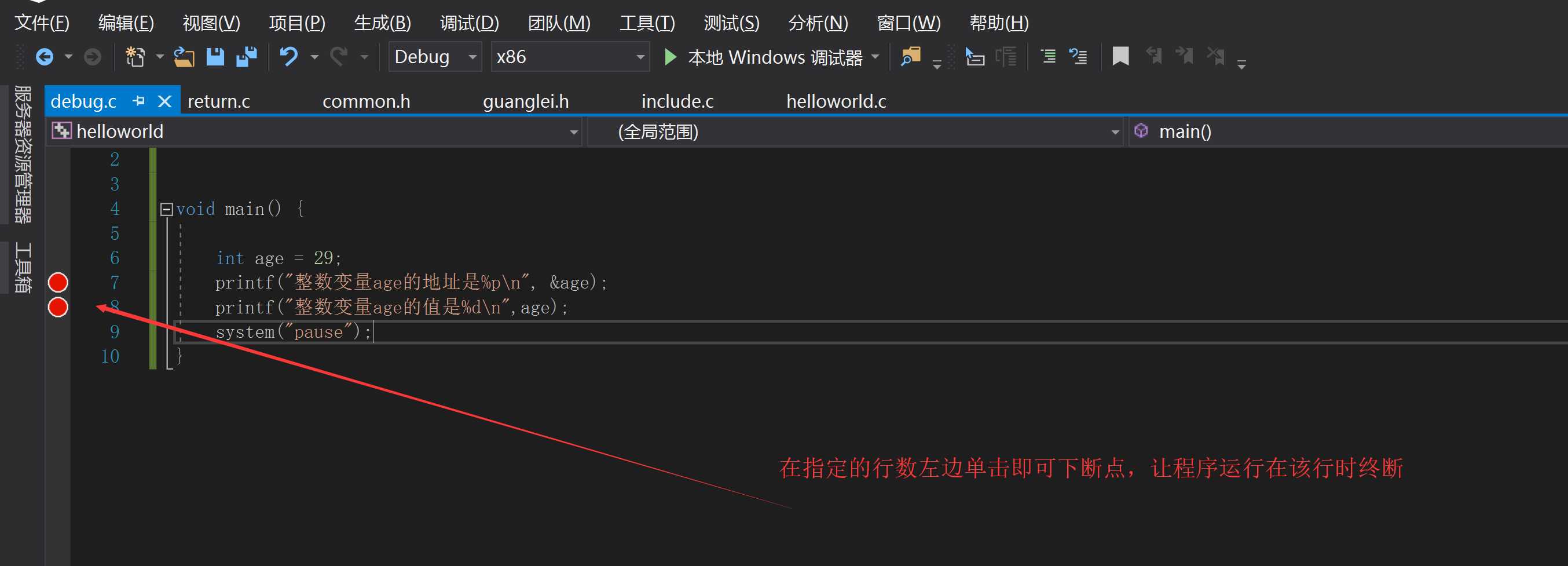The width and height of the screenshot is (1568, 566).
Task: Pin the debug.c tab
Action: [139, 101]
